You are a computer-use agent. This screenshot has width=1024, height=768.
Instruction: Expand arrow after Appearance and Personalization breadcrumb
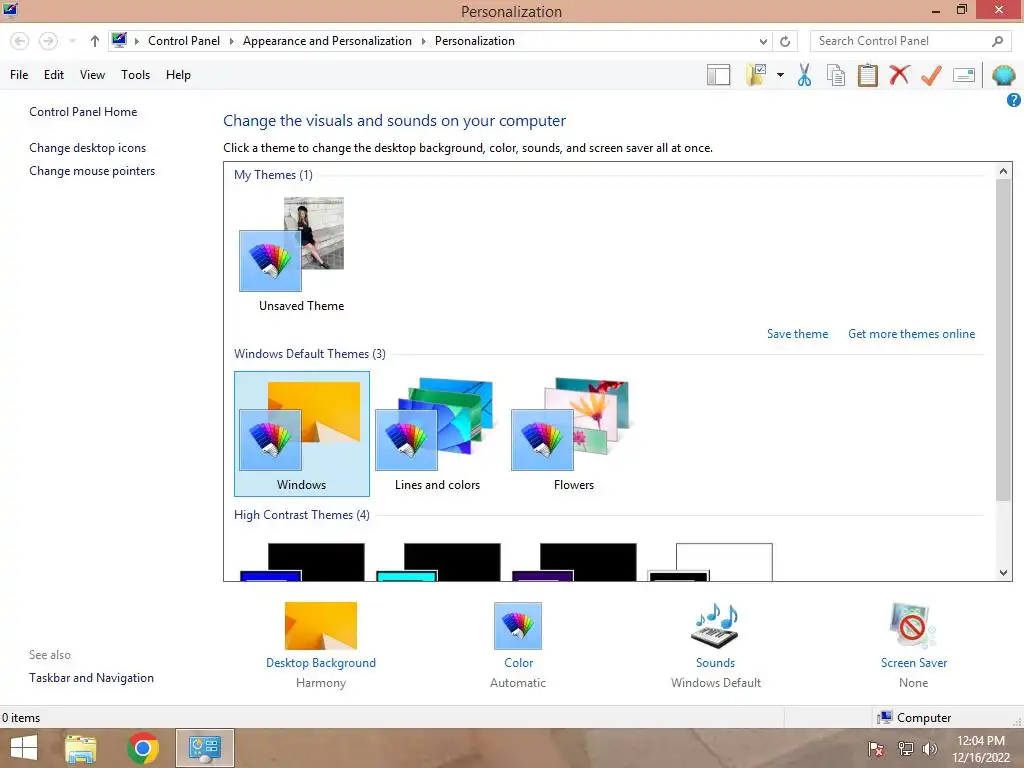(423, 41)
